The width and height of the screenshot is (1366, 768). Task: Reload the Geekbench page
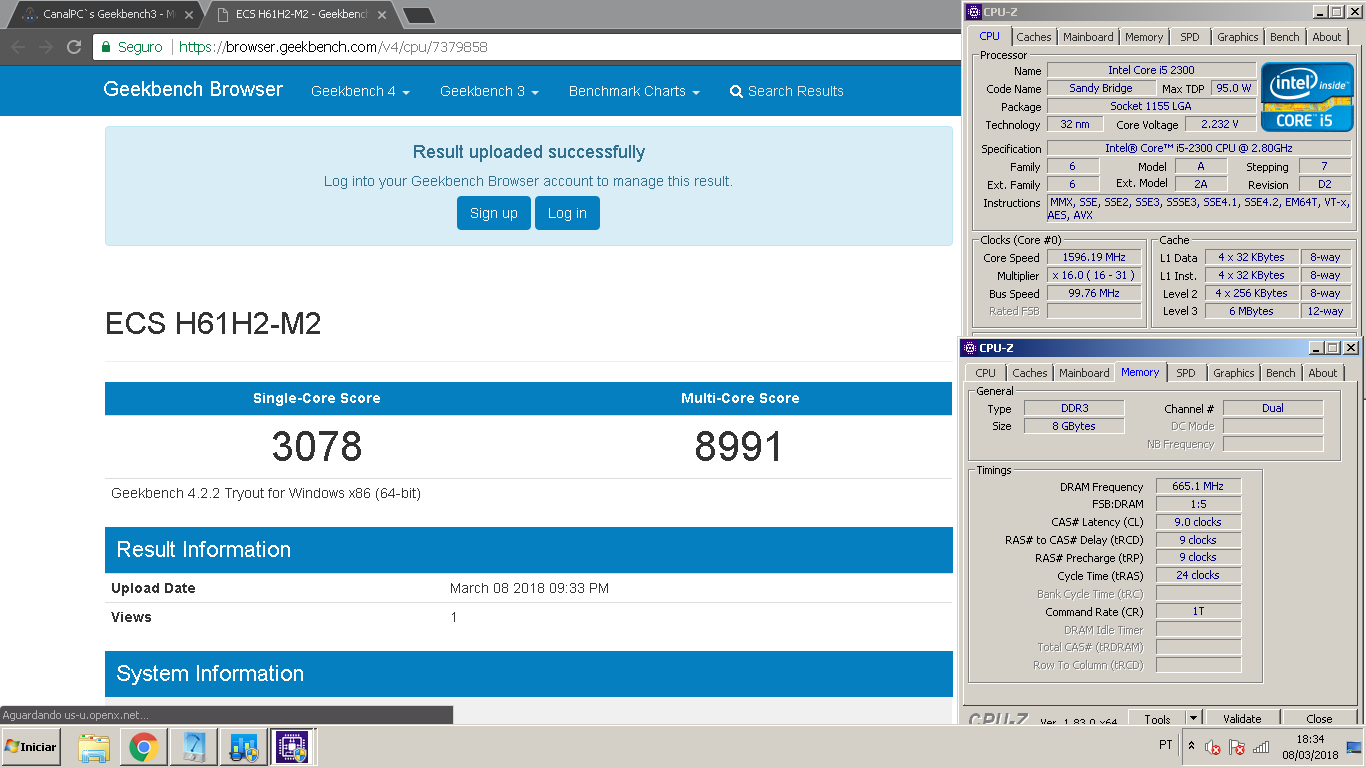(73, 47)
